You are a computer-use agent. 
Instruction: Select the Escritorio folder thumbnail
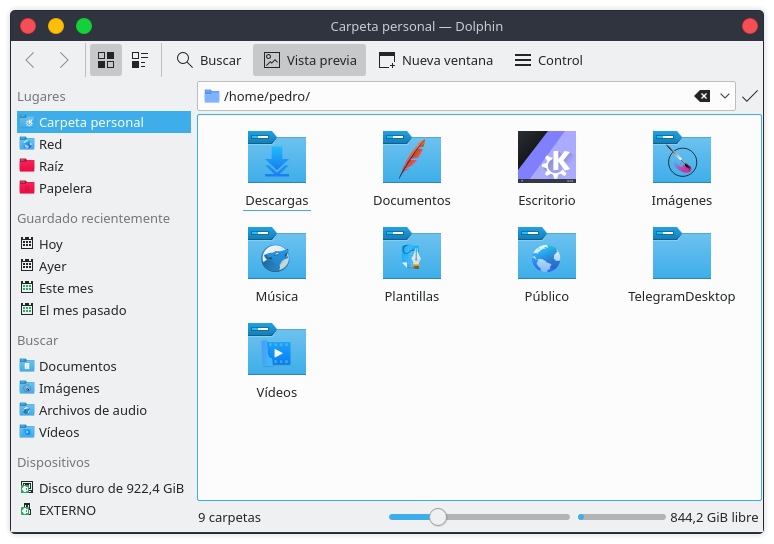pyautogui.click(x=546, y=157)
